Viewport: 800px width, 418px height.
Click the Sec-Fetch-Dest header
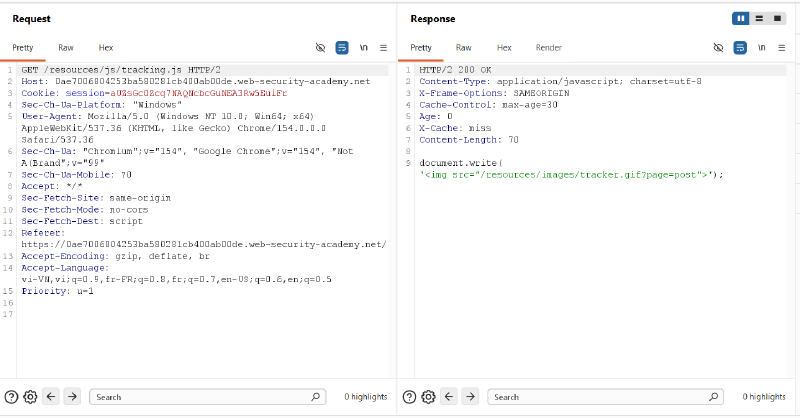point(82,222)
